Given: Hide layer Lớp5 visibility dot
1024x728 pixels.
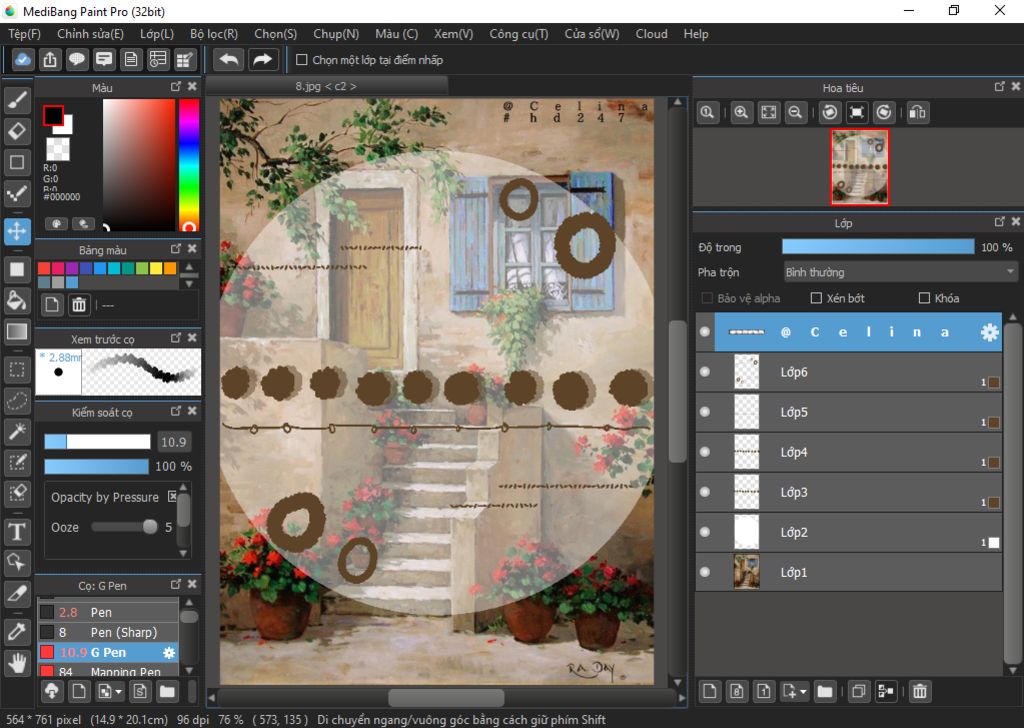Looking at the screenshot, I should pos(705,412).
